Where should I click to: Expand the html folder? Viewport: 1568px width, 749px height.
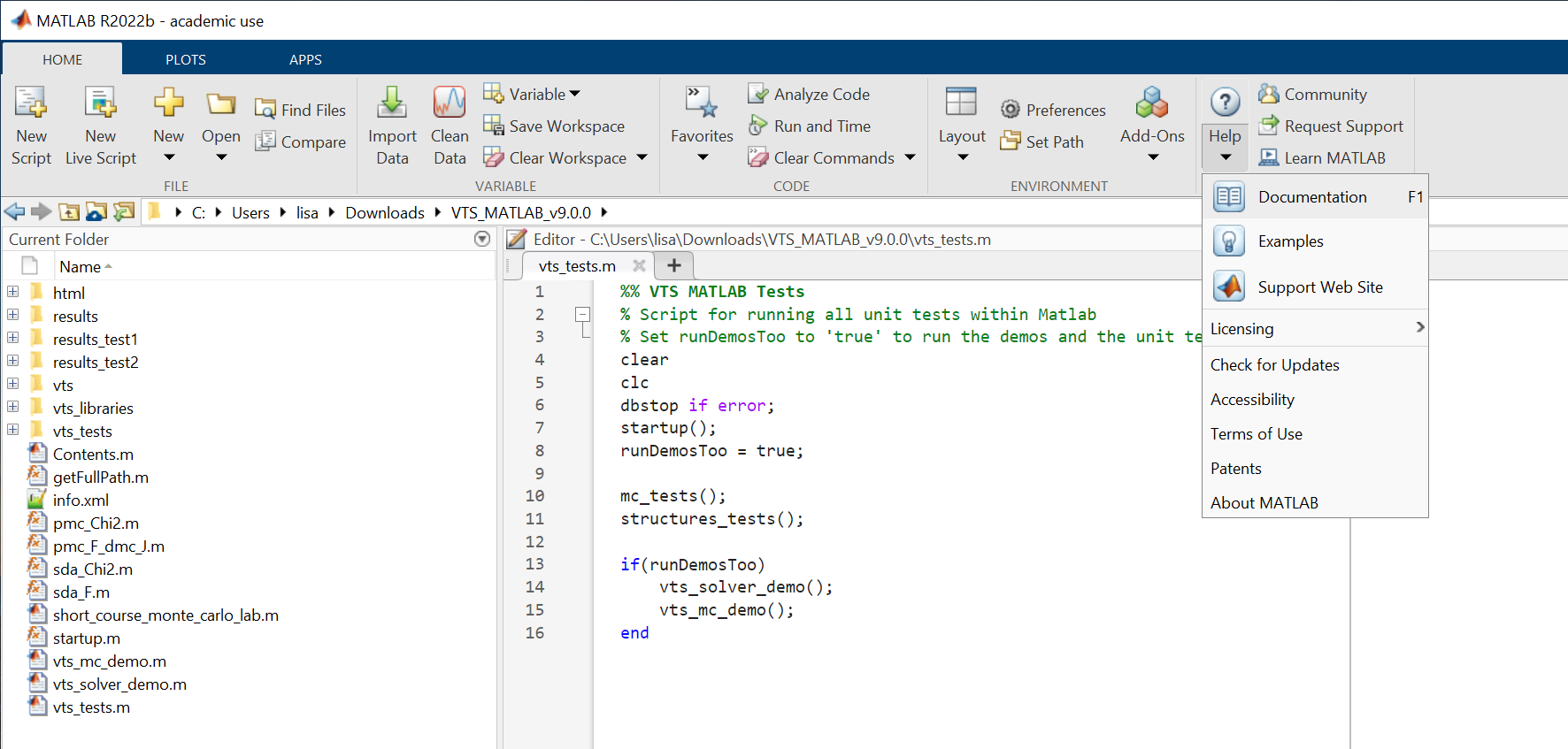[13, 292]
